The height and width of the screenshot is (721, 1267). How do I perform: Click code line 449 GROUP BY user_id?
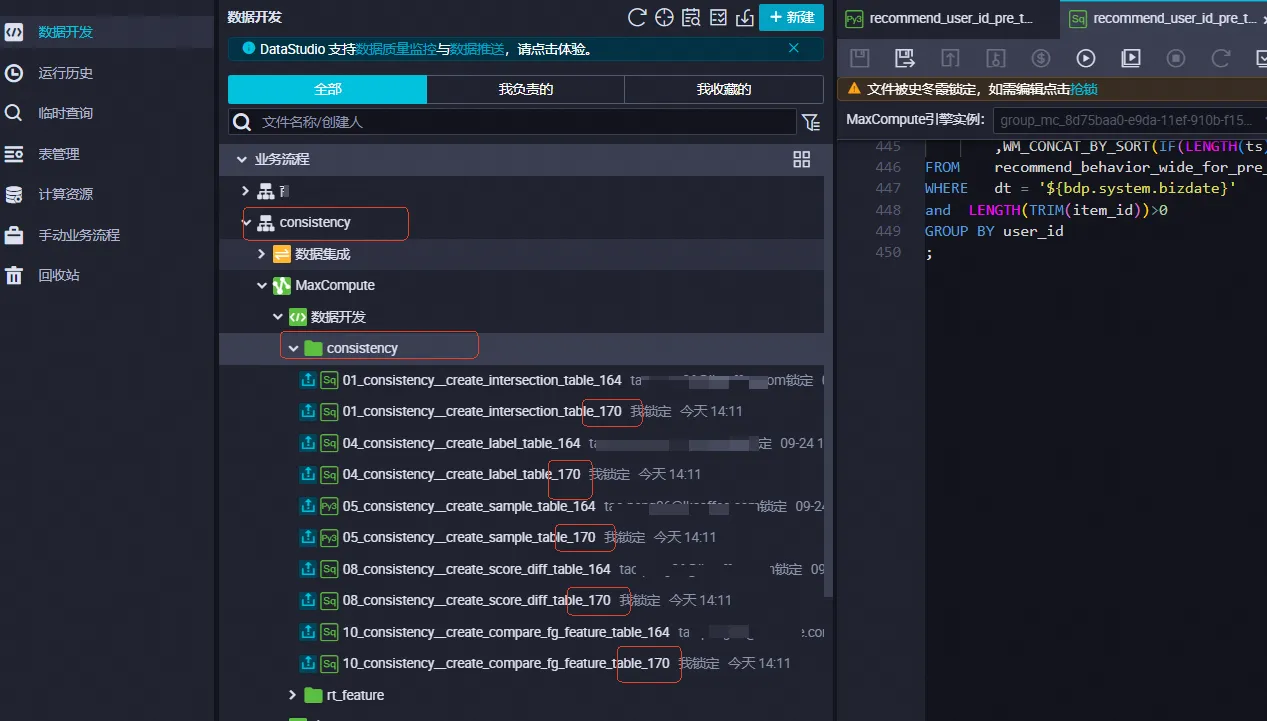tap(994, 231)
